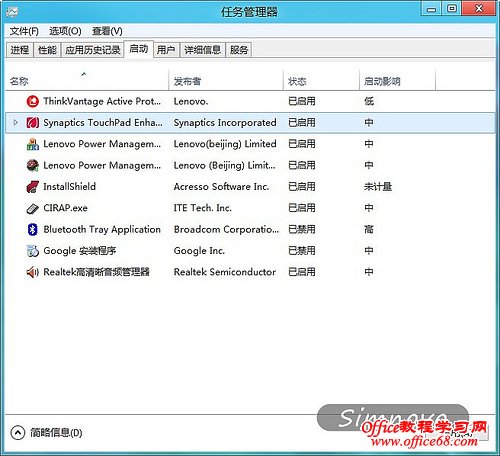Screen dimensions: 500x456
Task: Click 中 startup impact of CIRAP.exe row
Action: tap(369, 208)
